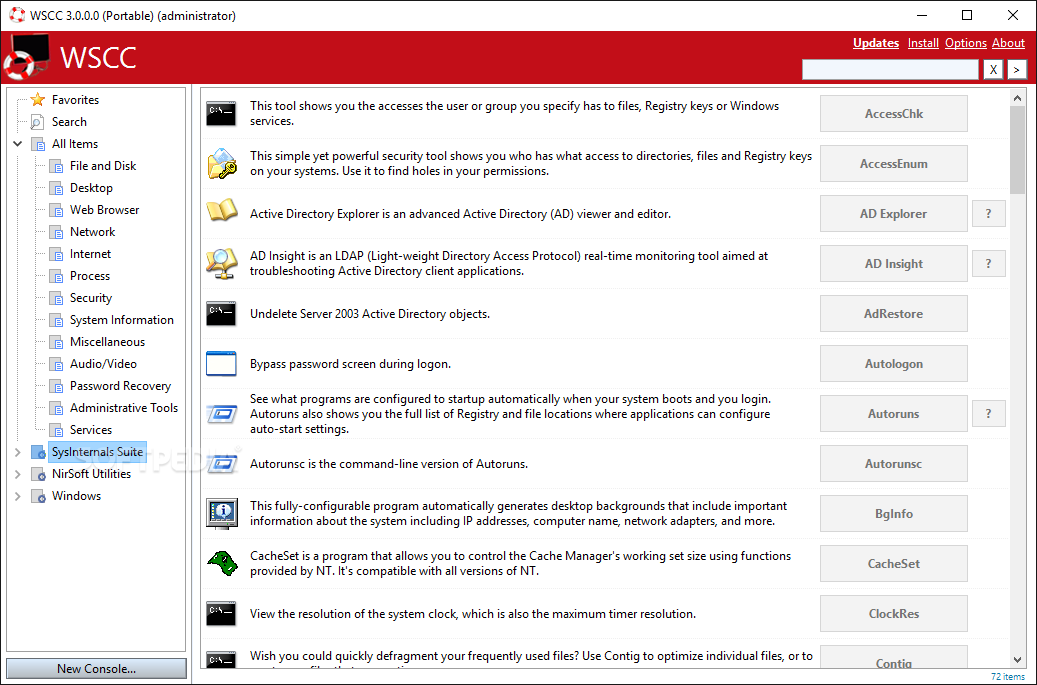Viewport: 1037px width, 685px height.
Task: Click the Password Recovery page icon
Action: click(56, 386)
